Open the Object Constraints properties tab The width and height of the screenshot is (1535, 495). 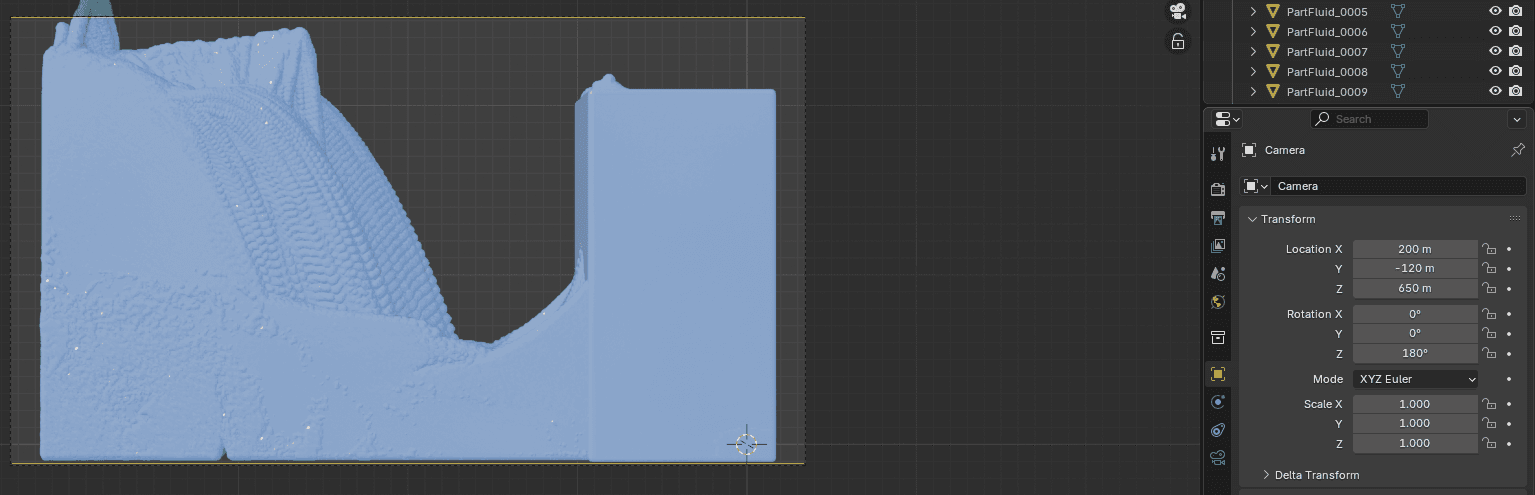coord(1217,430)
